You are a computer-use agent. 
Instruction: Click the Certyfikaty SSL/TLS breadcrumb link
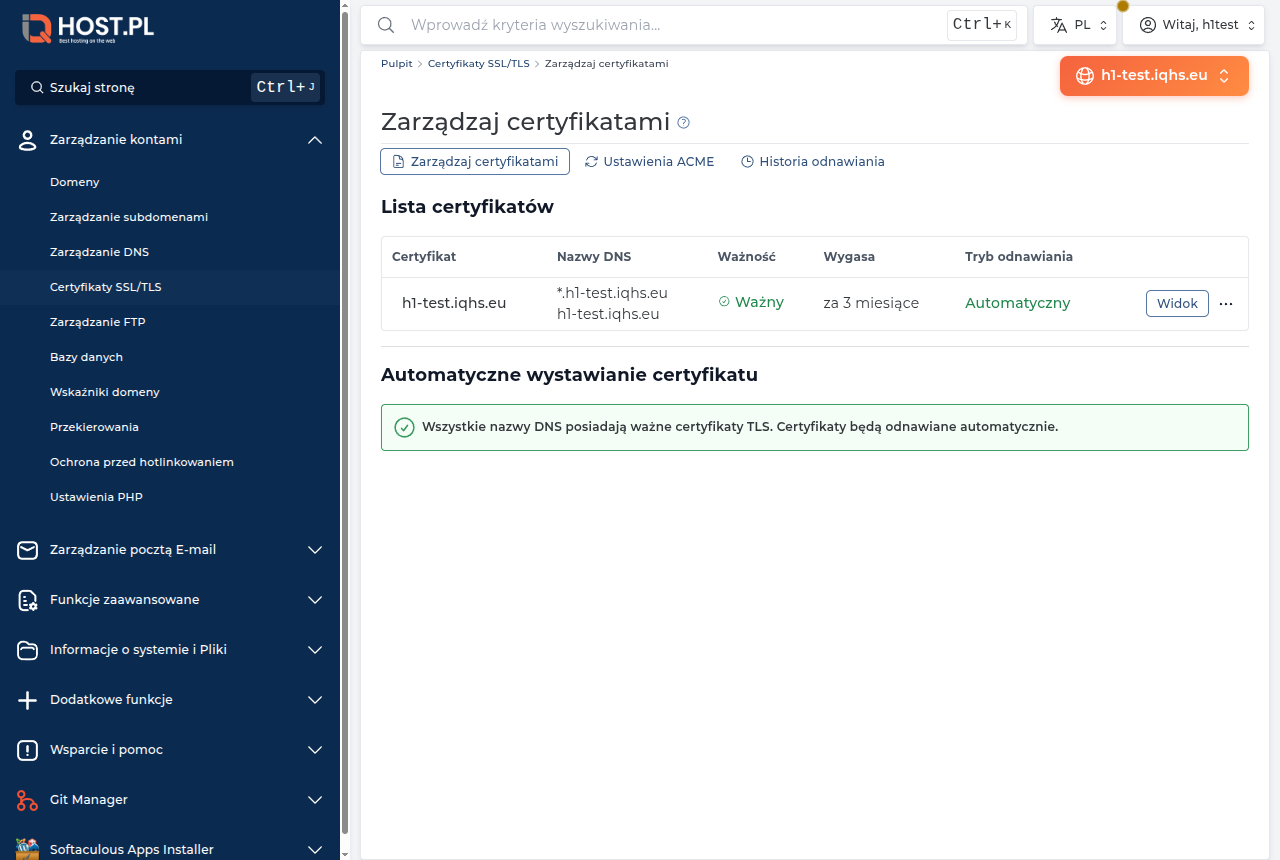tap(479, 63)
